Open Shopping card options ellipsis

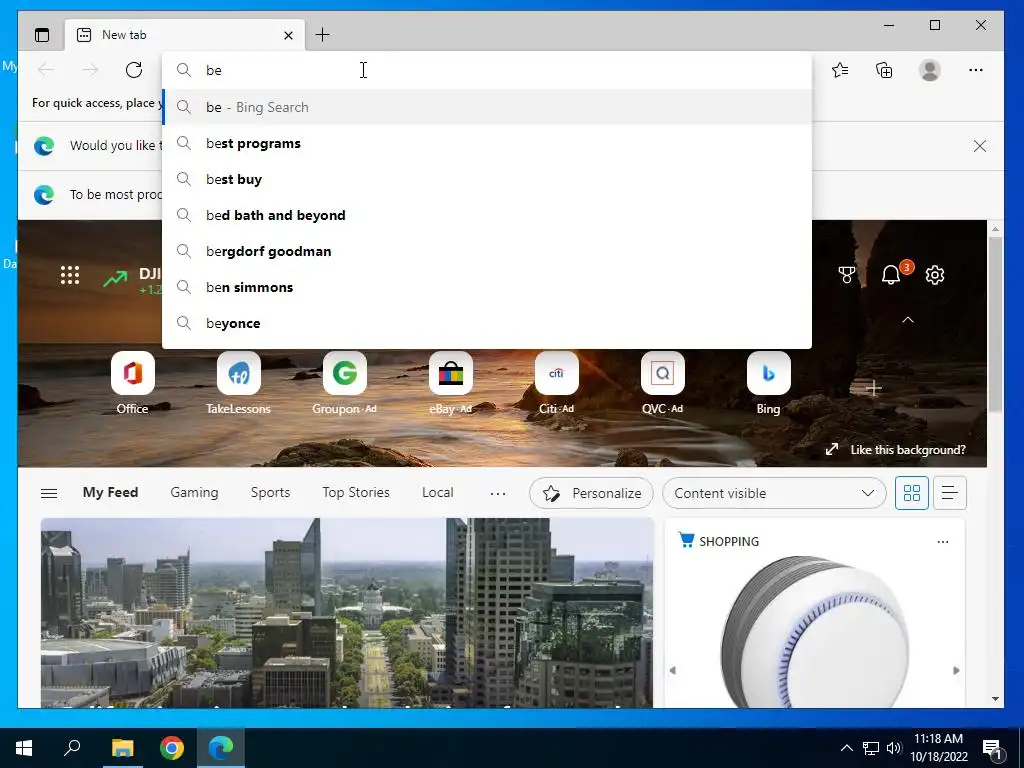[942, 541]
